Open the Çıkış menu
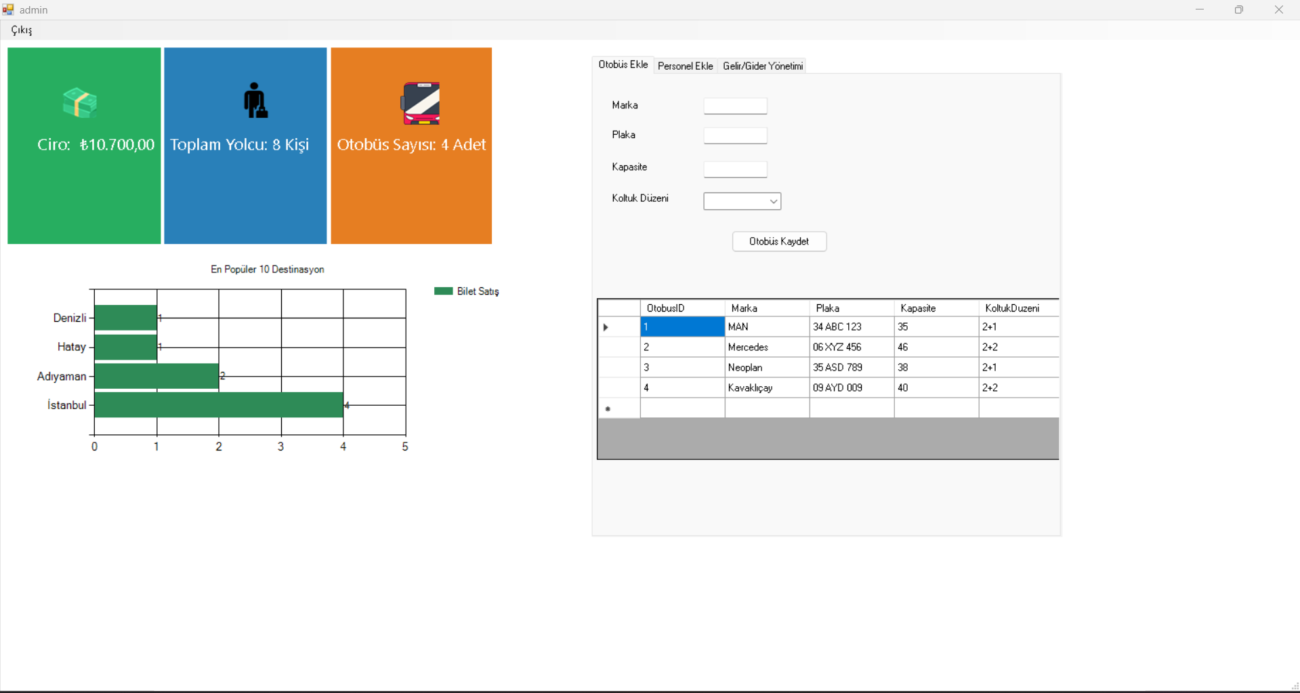Screen dimensions: 1300x693 [x=22, y=30]
